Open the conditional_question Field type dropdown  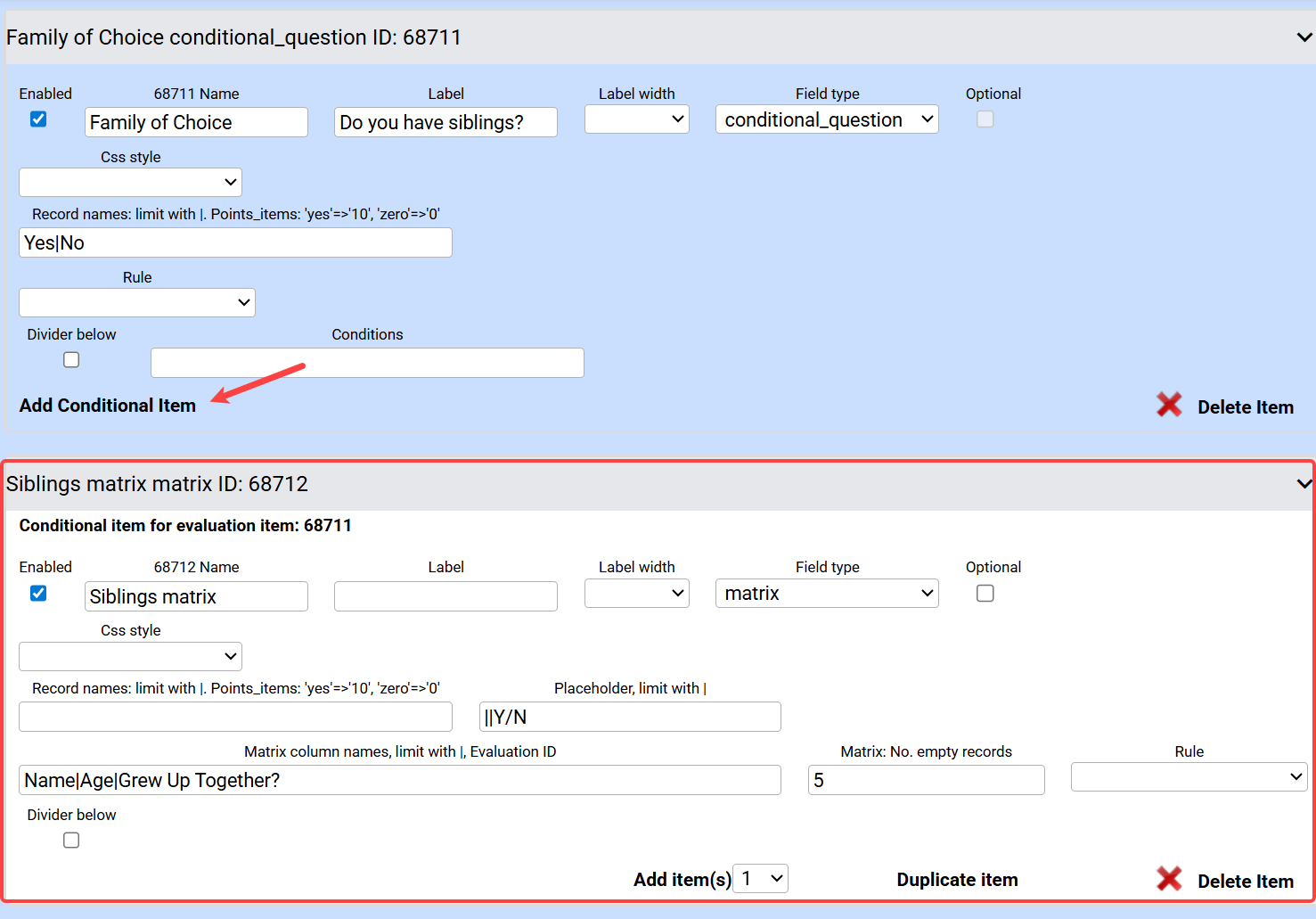pyautogui.click(x=826, y=120)
